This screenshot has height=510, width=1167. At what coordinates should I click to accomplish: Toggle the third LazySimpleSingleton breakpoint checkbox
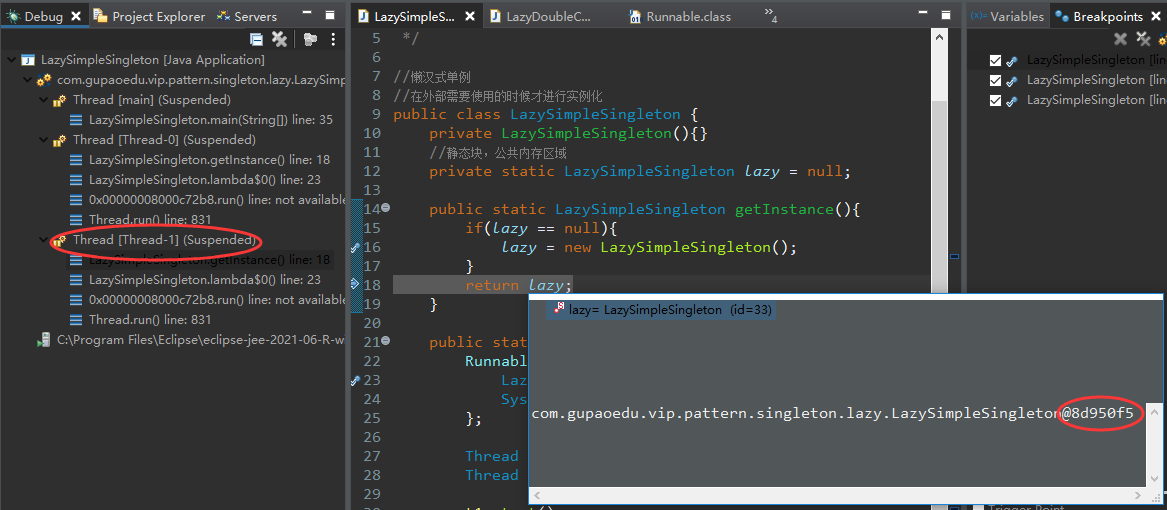[995, 100]
